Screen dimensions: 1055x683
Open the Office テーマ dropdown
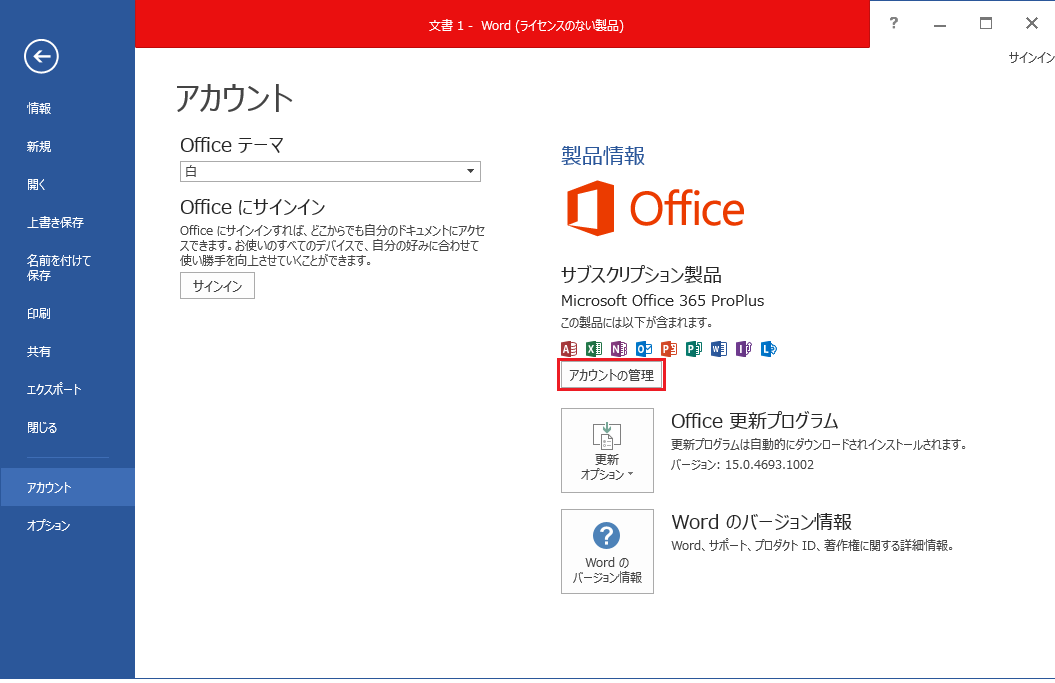(x=330, y=172)
